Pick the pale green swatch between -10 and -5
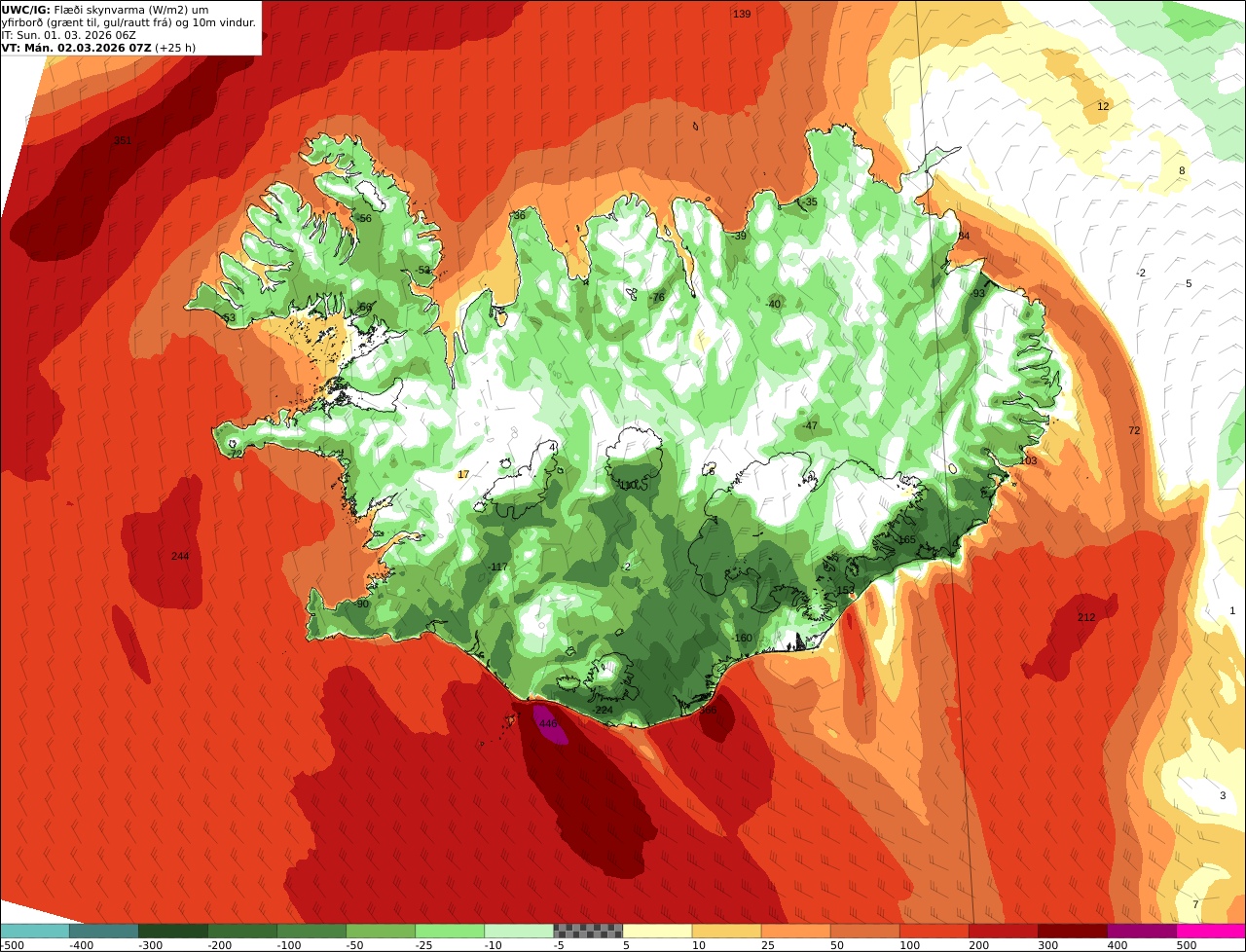Screen dimensions: 1246x952 pos(519,931)
